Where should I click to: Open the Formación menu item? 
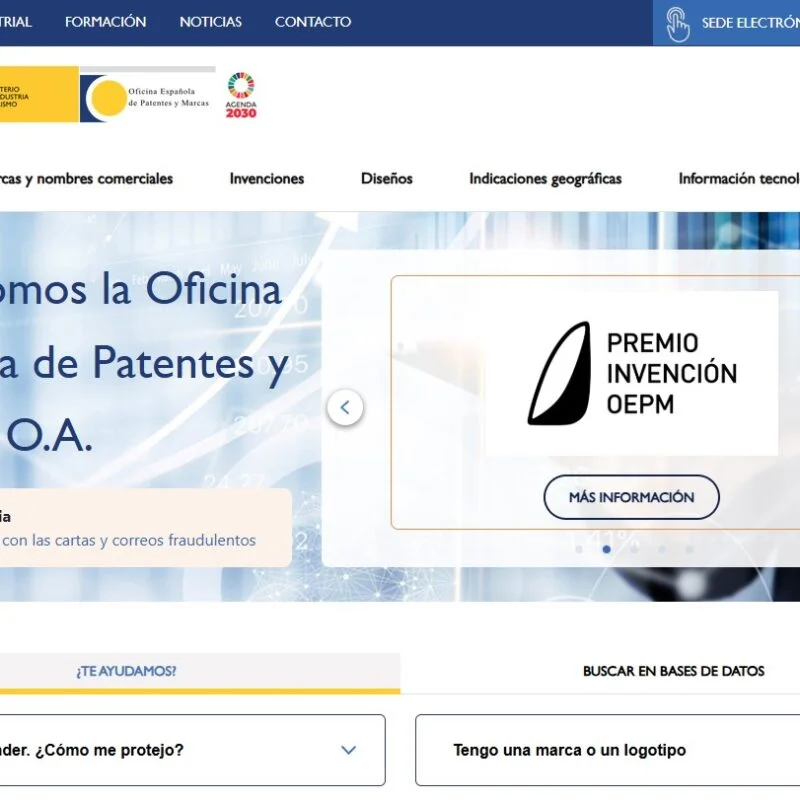point(106,22)
